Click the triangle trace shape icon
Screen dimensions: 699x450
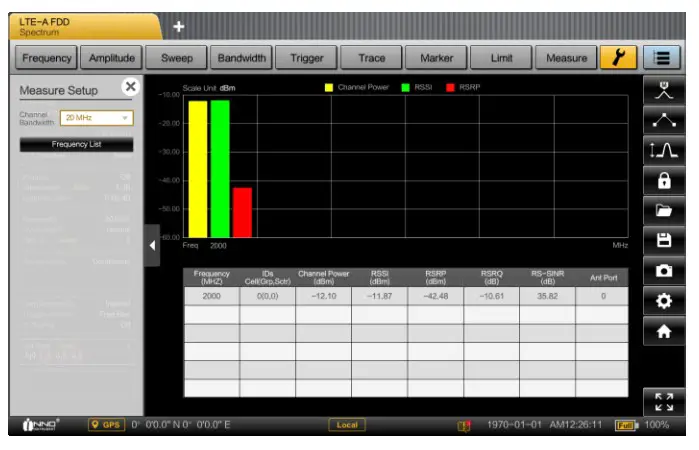click(x=664, y=120)
